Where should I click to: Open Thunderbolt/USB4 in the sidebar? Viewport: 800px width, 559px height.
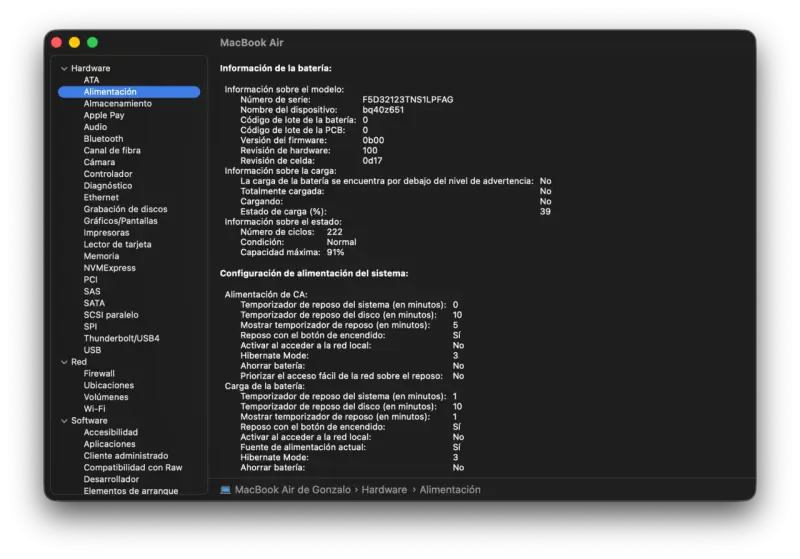tap(121, 338)
